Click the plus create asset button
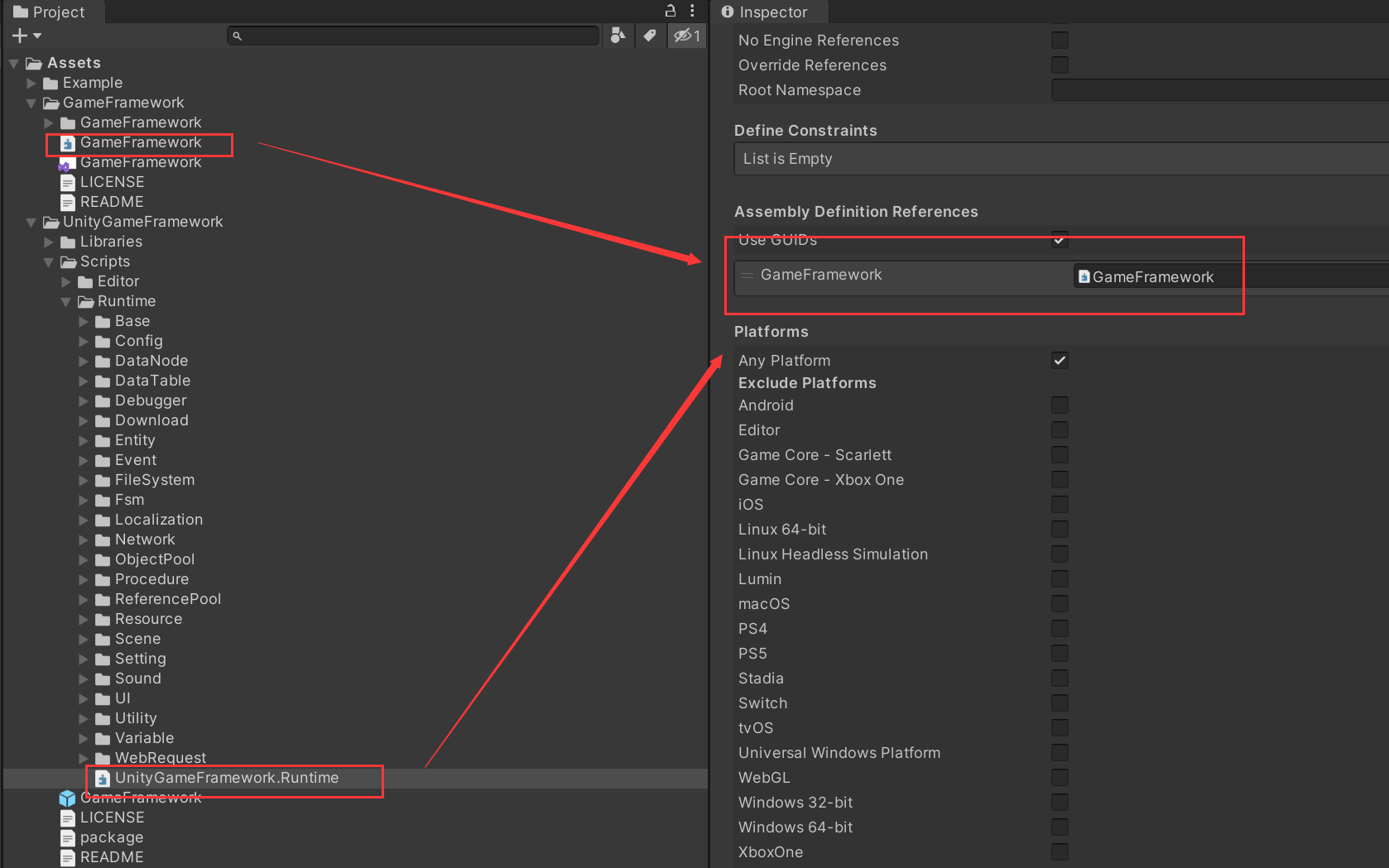The width and height of the screenshot is (1389, 868). tap(20, 36)
